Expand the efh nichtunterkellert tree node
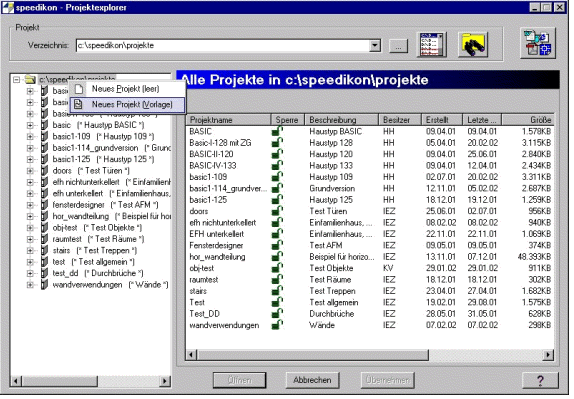Screen dimensions: 574x399 click(x=30, y=182)
